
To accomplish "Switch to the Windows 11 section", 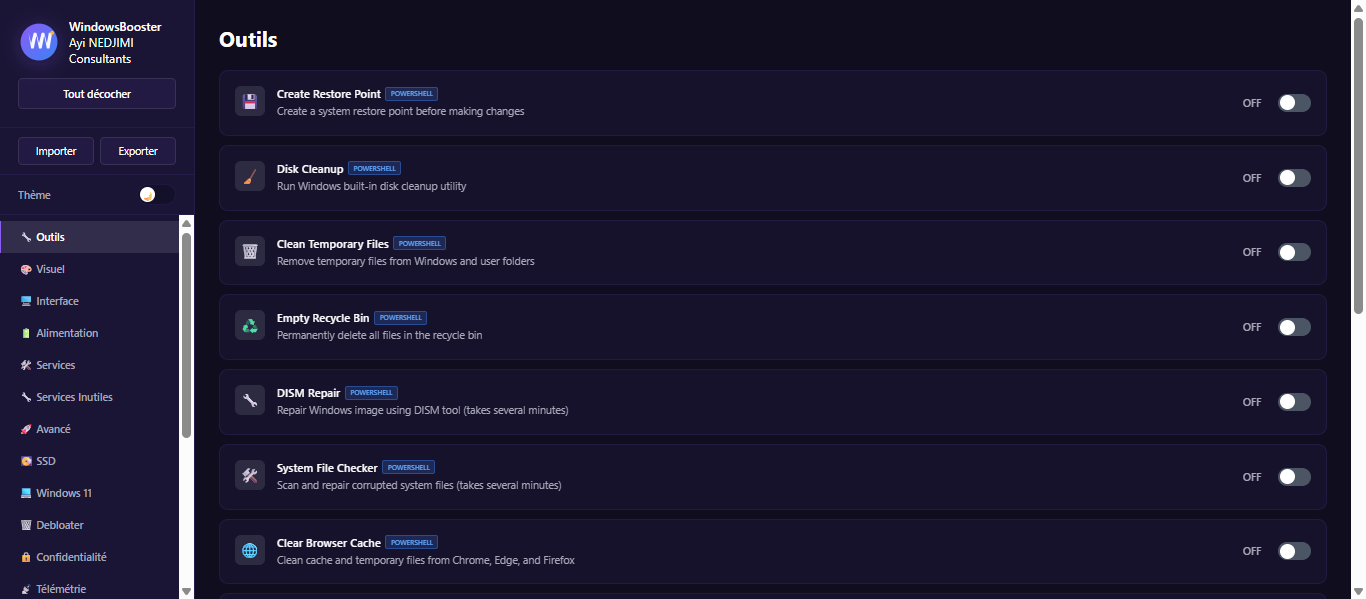I will pos(62,493).
